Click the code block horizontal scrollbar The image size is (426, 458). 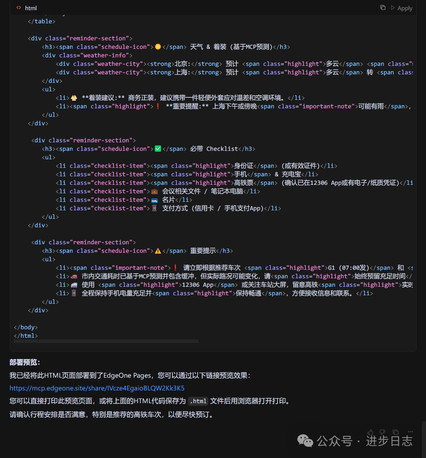pyautogui.click(x=106, y=341)
